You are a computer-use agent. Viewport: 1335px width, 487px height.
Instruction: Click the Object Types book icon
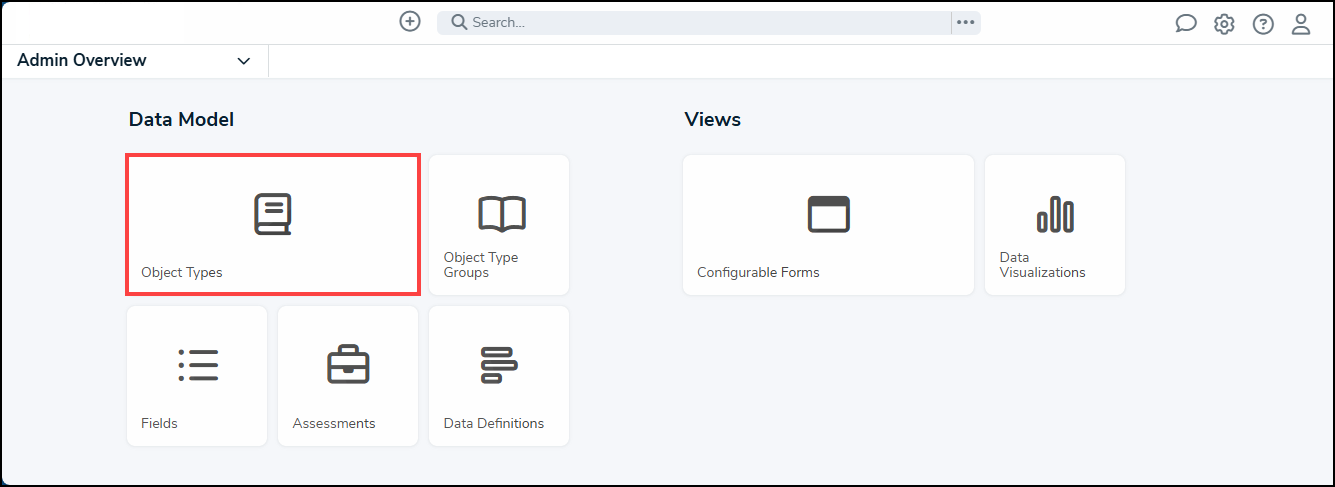coord(272,214)
